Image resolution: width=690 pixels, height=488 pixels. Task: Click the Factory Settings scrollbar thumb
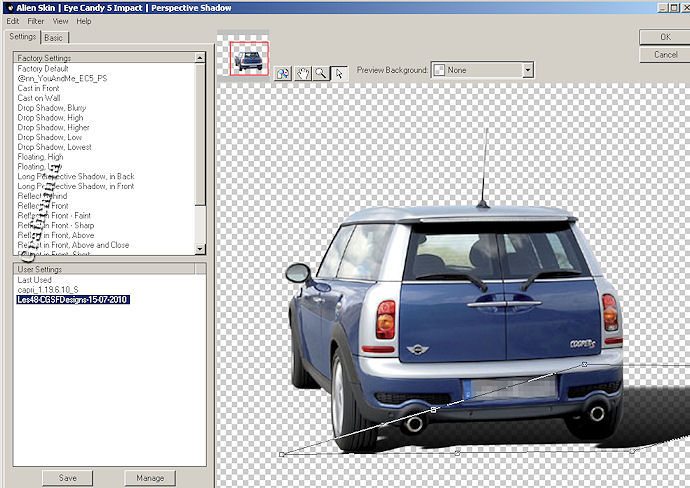coord(200,134)
